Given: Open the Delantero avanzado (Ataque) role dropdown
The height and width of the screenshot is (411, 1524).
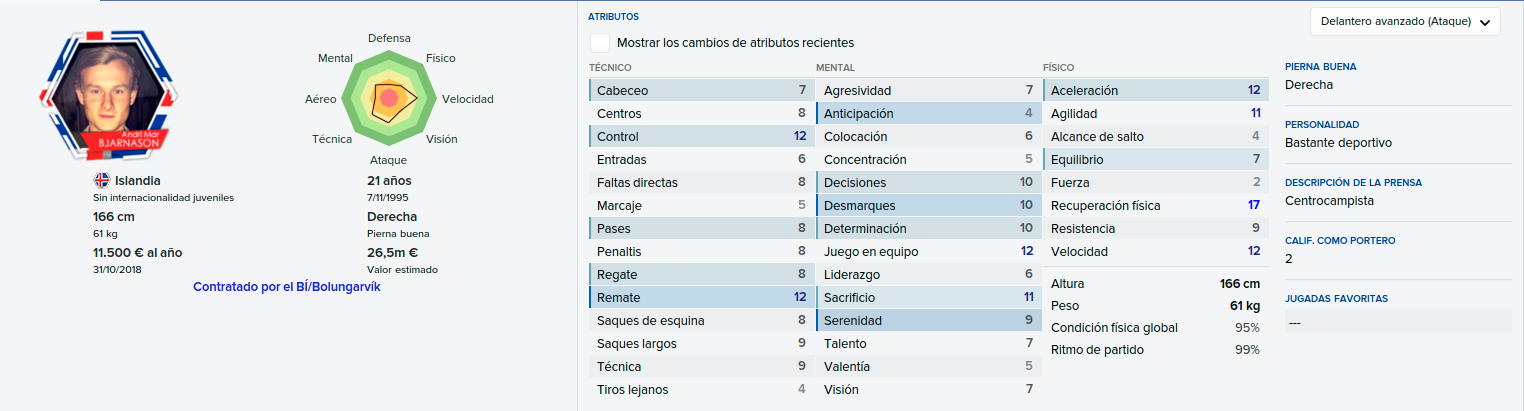Looking at the screenshot, I should [x=1404, y=21].
